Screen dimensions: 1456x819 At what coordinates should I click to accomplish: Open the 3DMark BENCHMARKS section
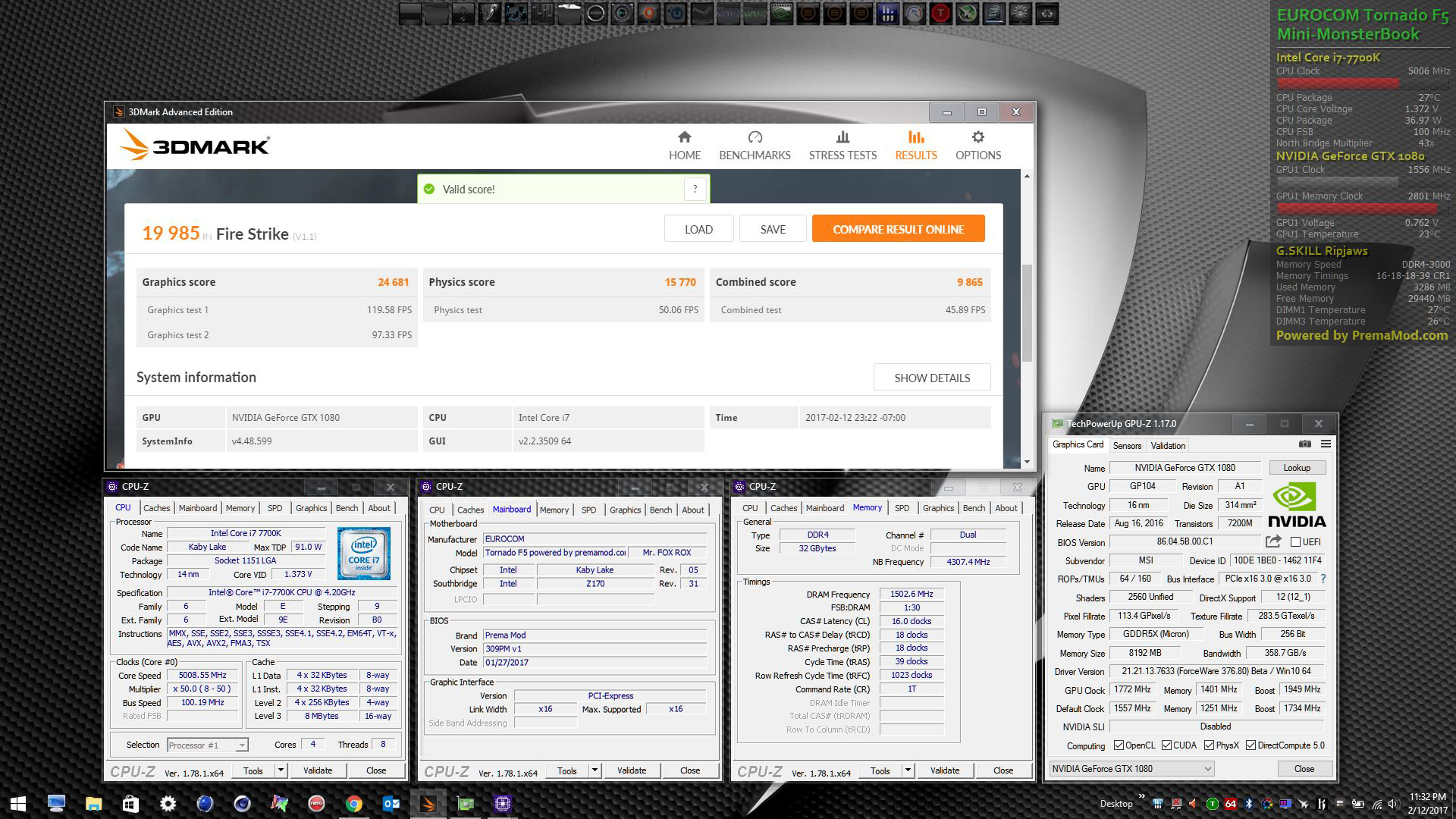click(755, 146)
